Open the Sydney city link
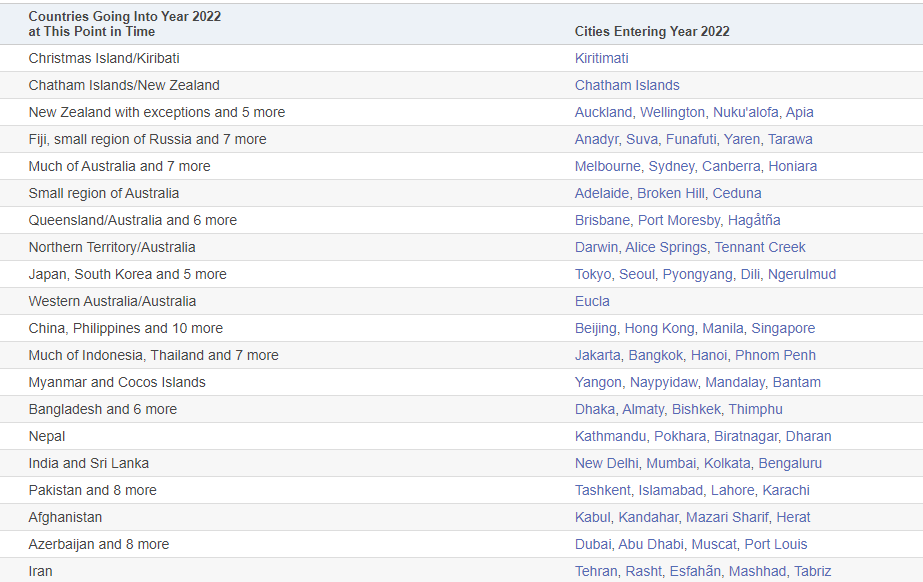Screen dimensions: 923x582 tap(671, 166)
